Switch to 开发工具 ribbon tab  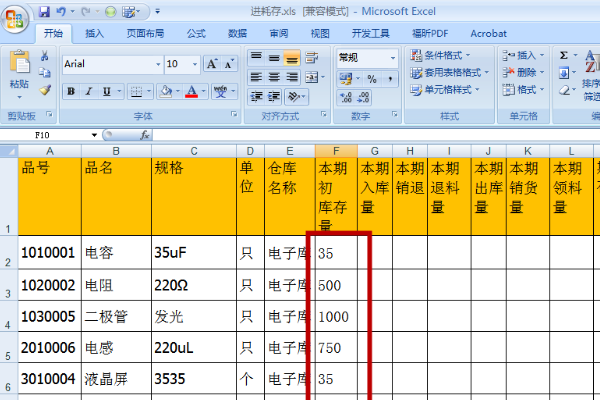point(370,34)
